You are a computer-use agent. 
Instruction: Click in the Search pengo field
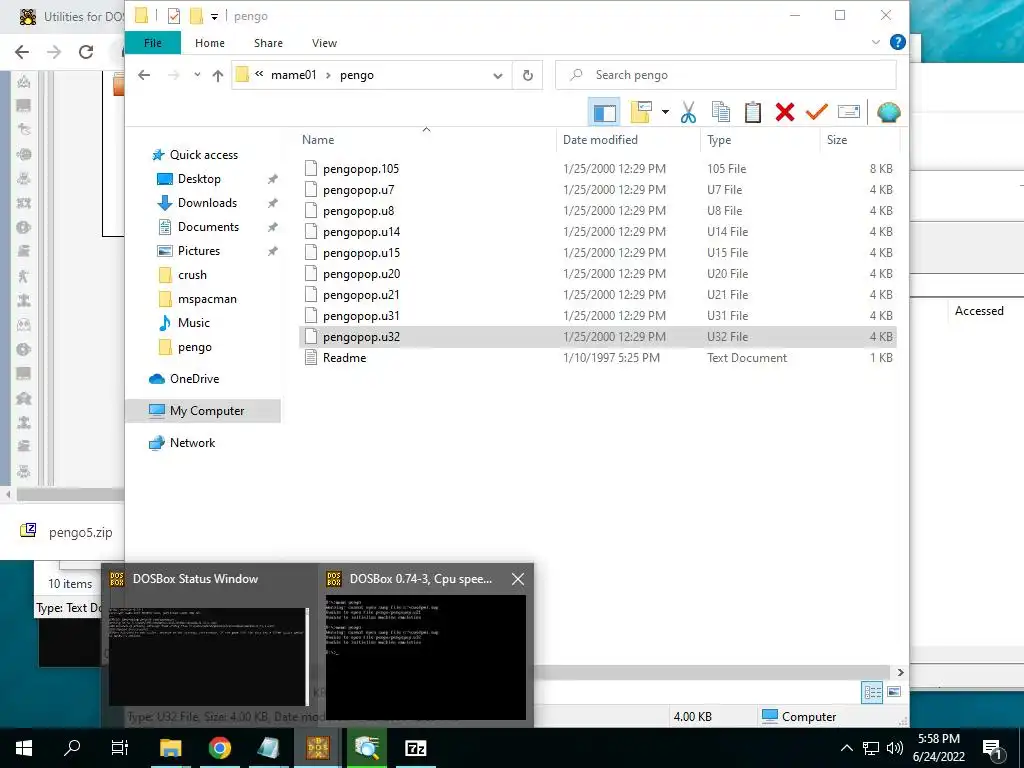pyautogui.click(x=726, y=75)
